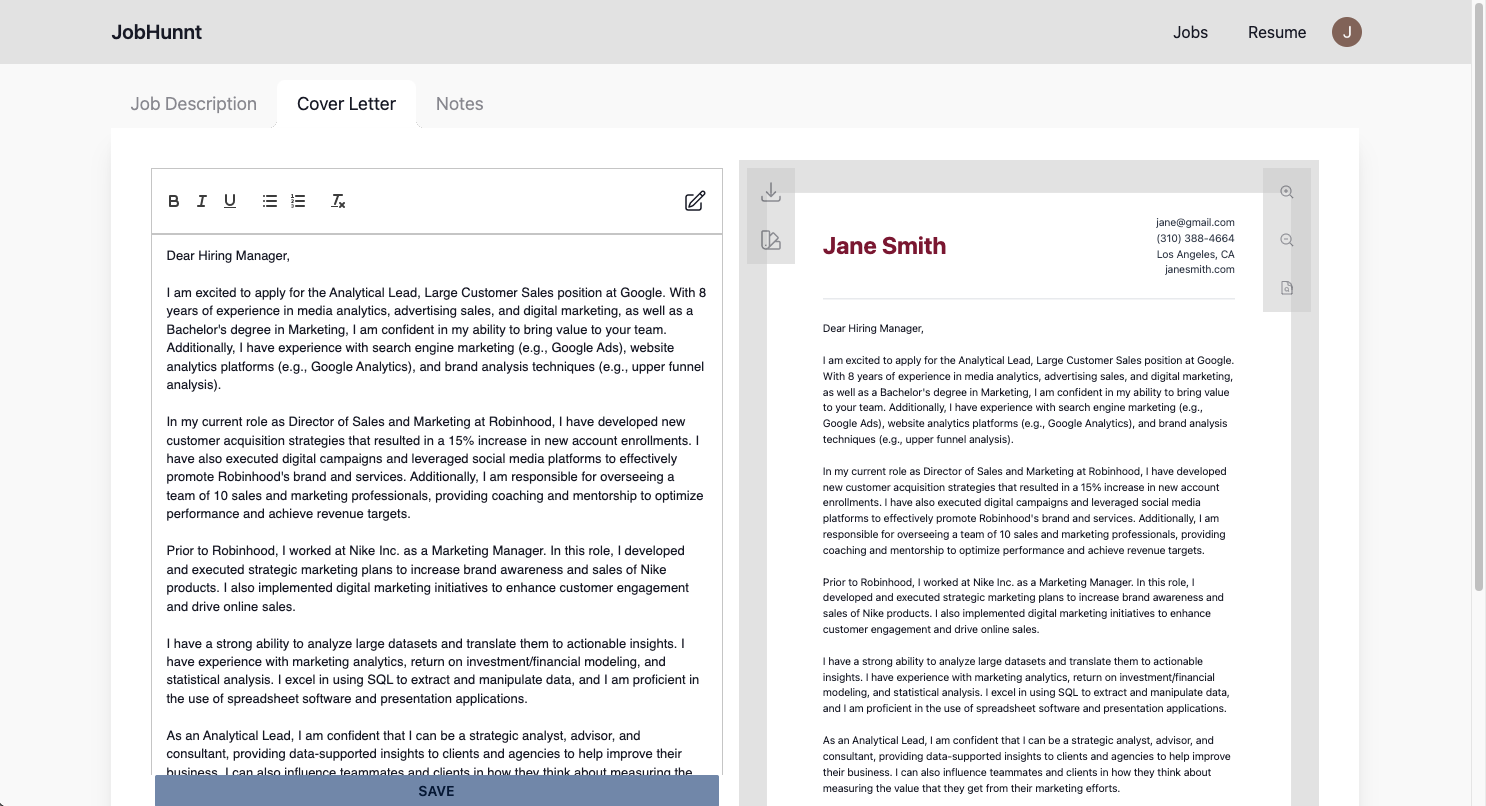Clear text formatting icon
Image resolution: width=1486 pixels, height=806 pixels.
[338, 201]
